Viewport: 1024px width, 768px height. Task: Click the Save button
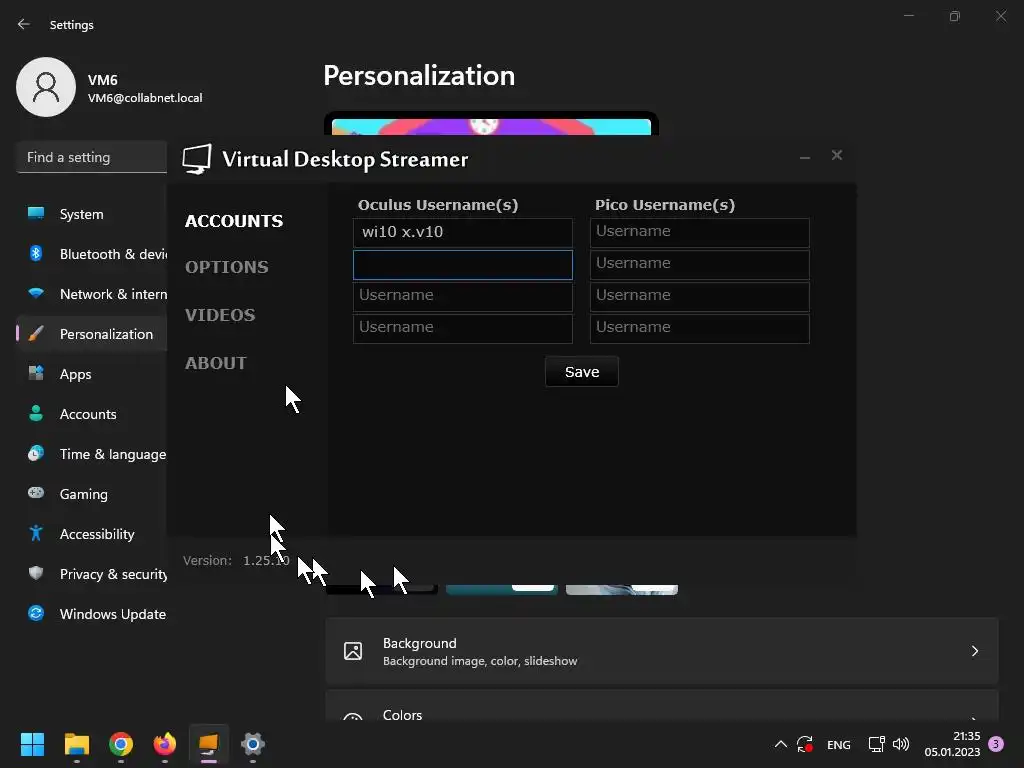[581, 372]
